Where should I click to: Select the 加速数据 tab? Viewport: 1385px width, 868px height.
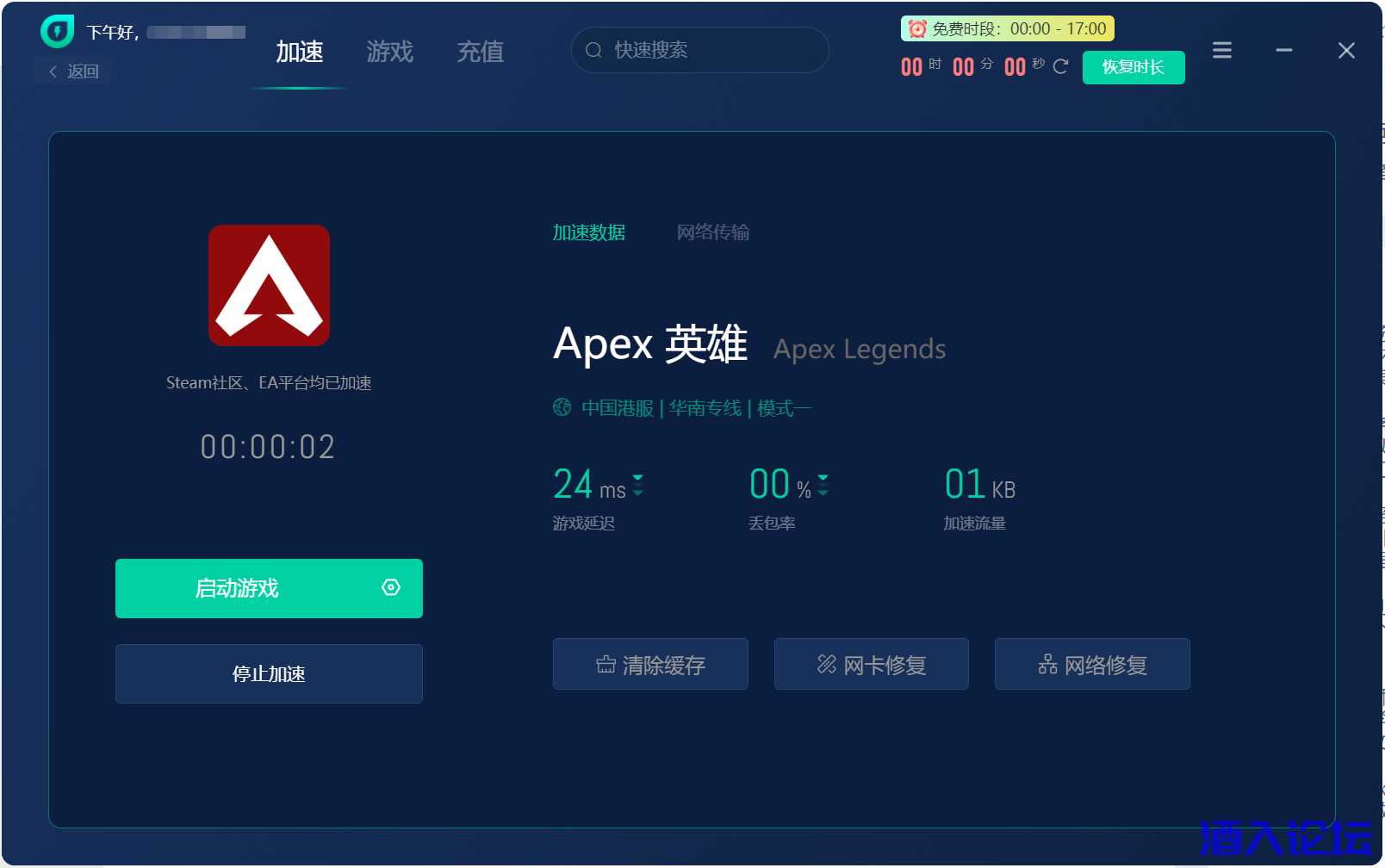pyautogui.click(x=589, y=232)
